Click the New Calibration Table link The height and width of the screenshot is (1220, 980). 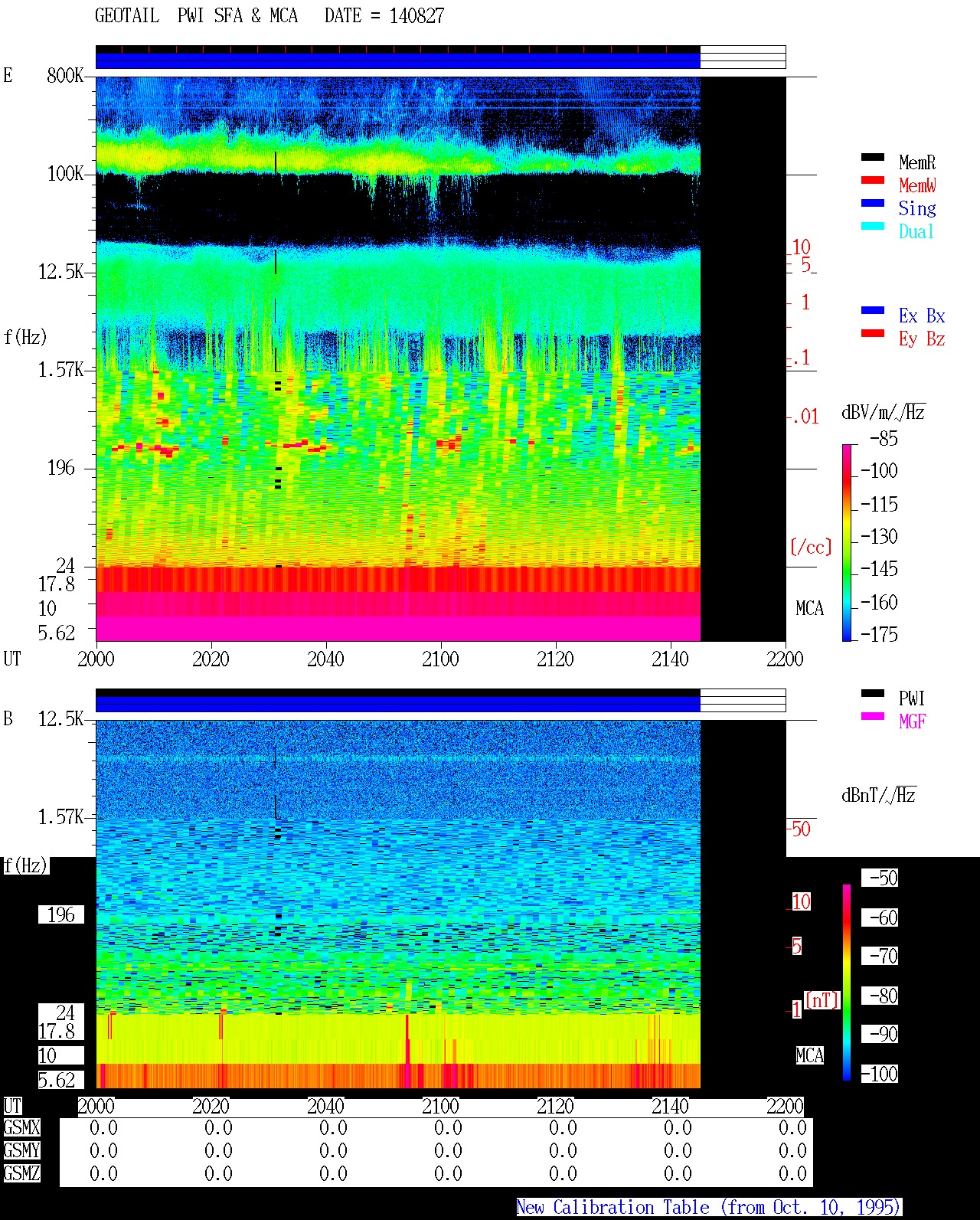(708, 1207)
